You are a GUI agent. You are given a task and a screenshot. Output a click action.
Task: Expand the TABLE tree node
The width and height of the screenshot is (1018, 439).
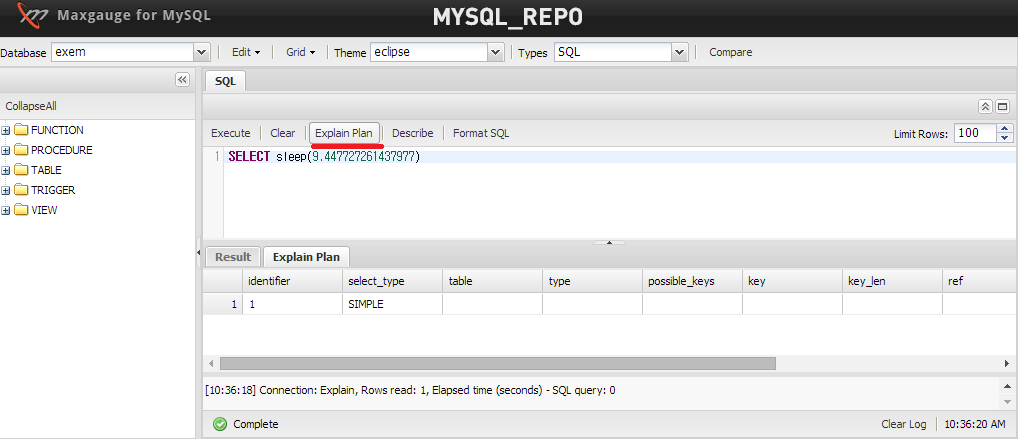tap(6, 171)
